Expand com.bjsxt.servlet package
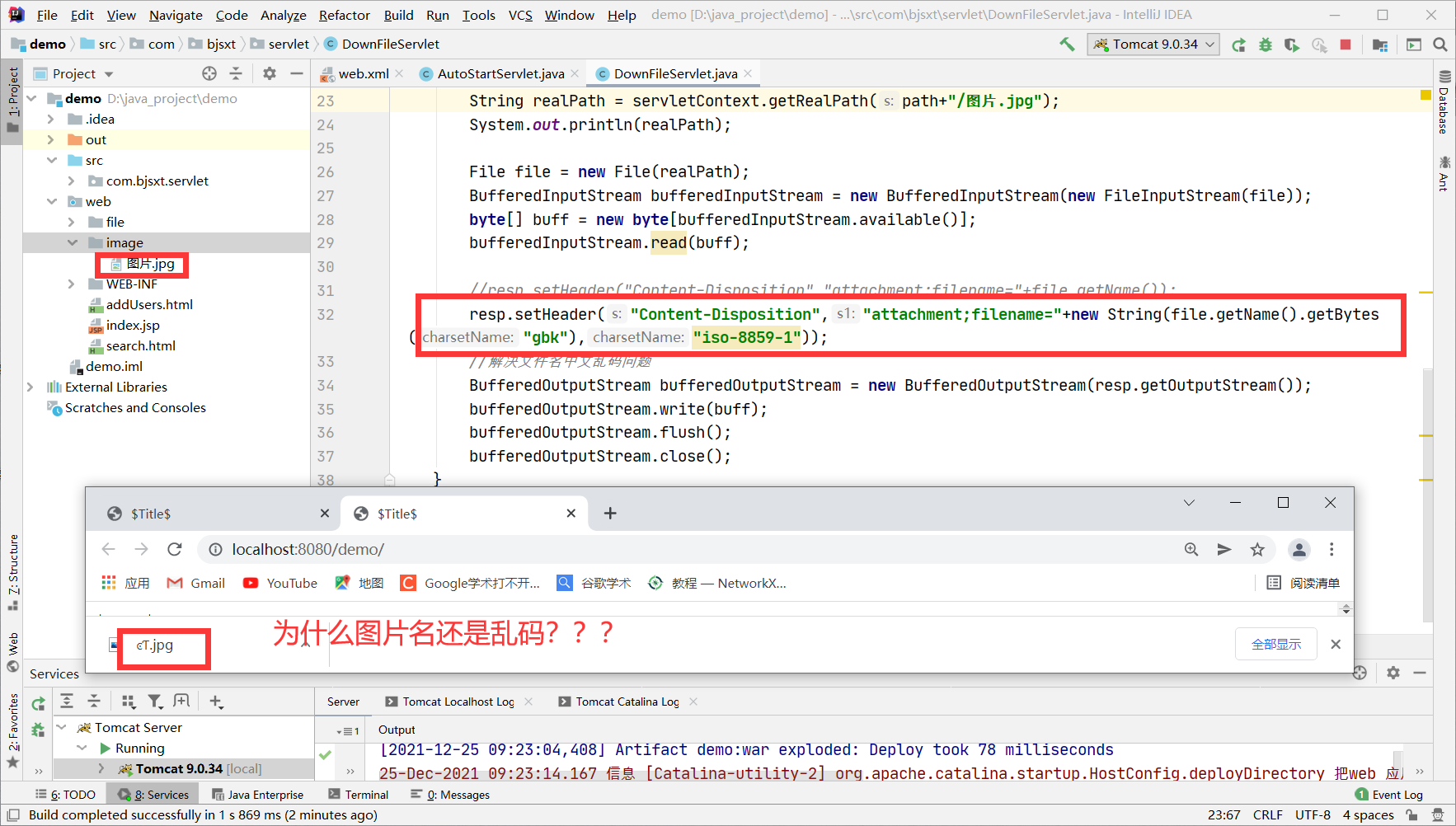The image size is (1456, 826). click(72, 181)
